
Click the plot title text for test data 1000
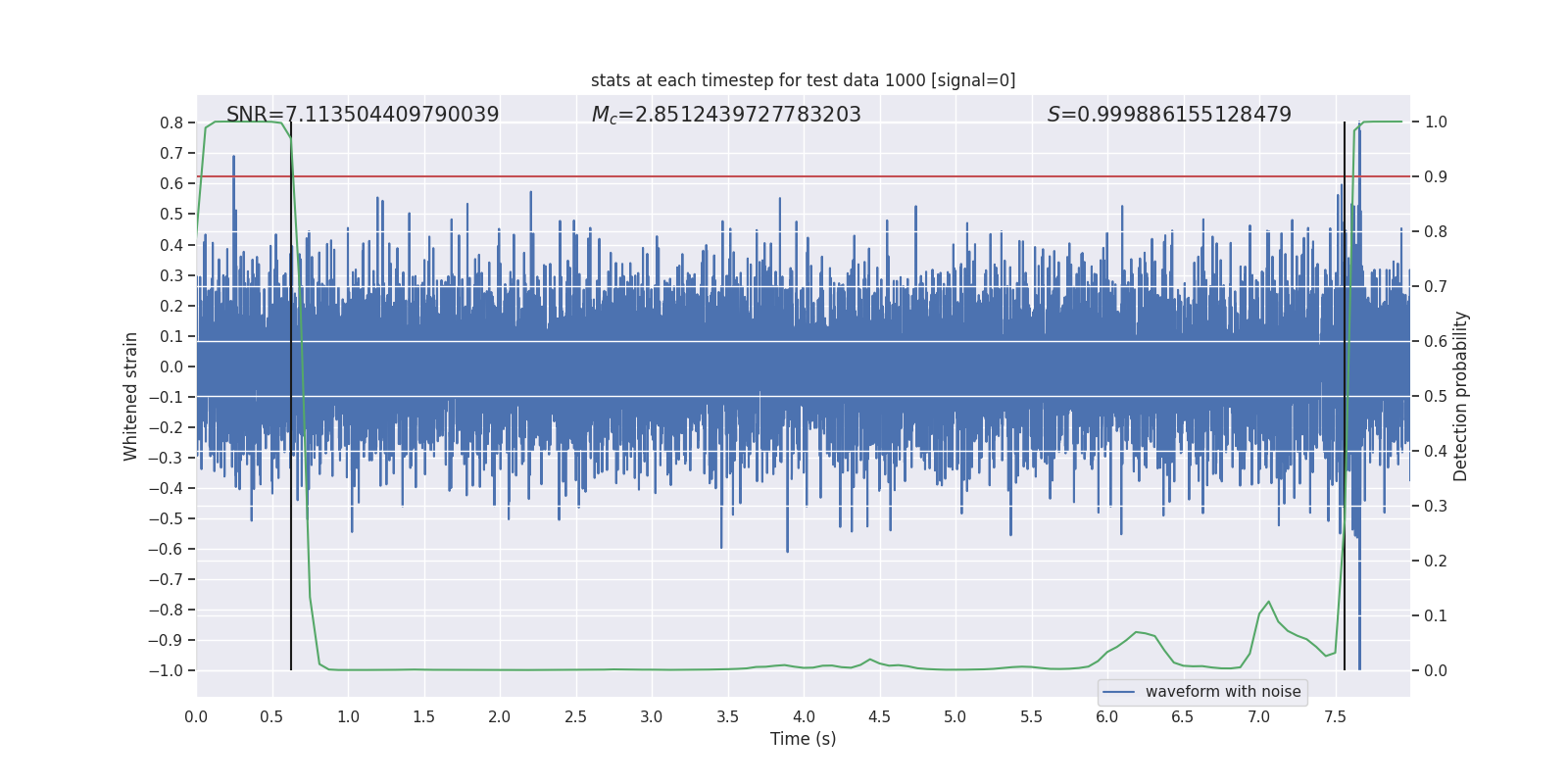point(803,80)
